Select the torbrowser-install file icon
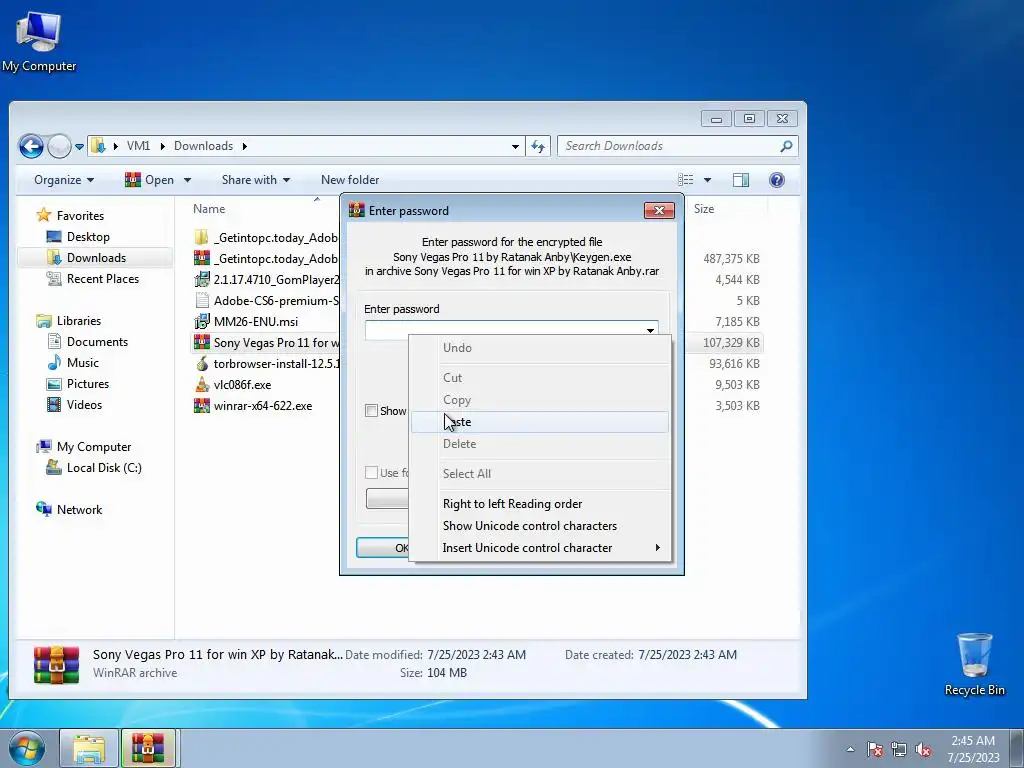Image resolution: width=1024 pixels, height=768 pixels. point(202,363)
